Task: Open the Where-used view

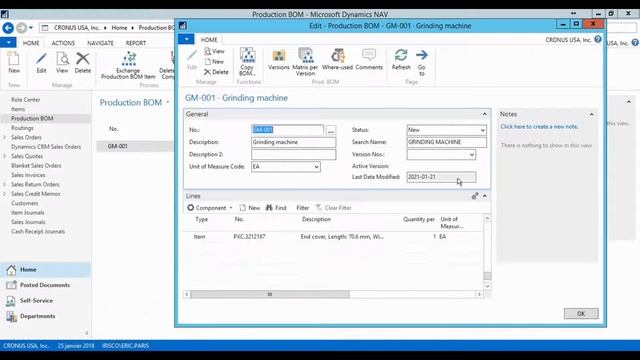Action: click(338, 60)
